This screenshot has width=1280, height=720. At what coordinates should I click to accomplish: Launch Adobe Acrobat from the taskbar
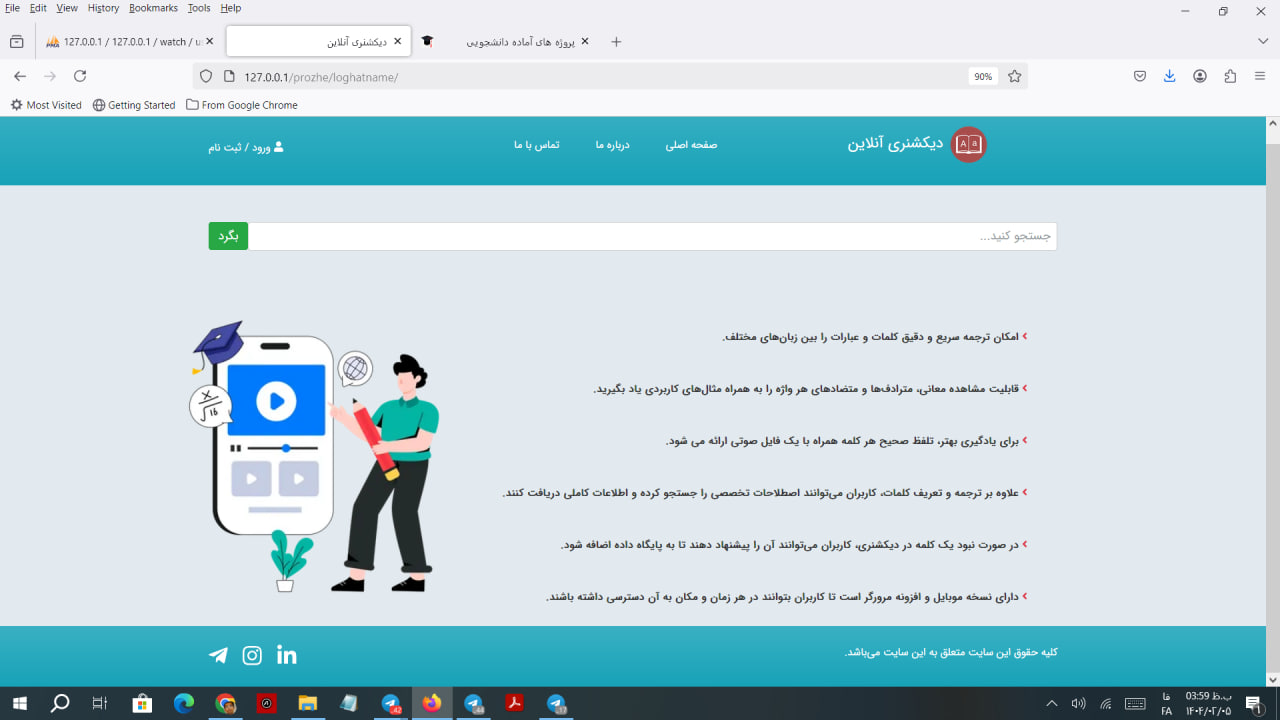pos(513,703)
